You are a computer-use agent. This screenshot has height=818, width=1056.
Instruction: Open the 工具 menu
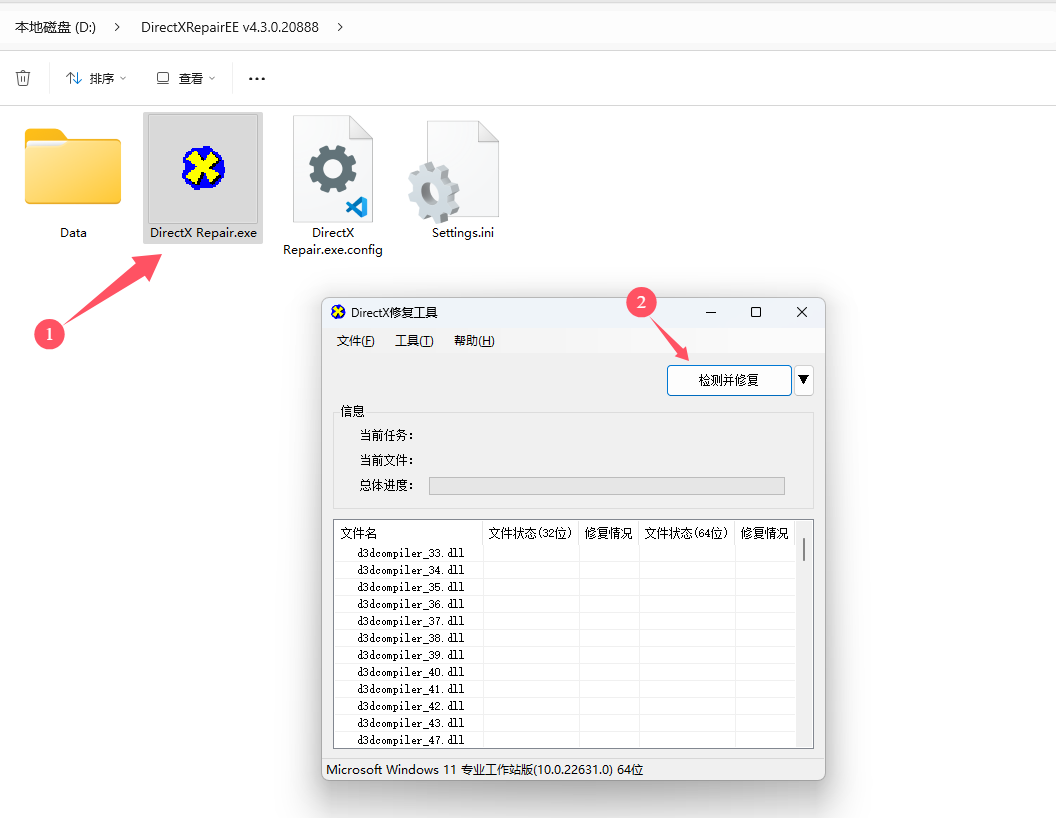(414, 340)
